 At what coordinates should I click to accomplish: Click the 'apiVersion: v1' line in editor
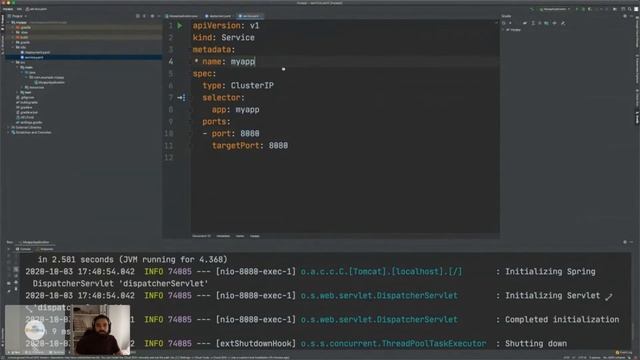[226, 25]
